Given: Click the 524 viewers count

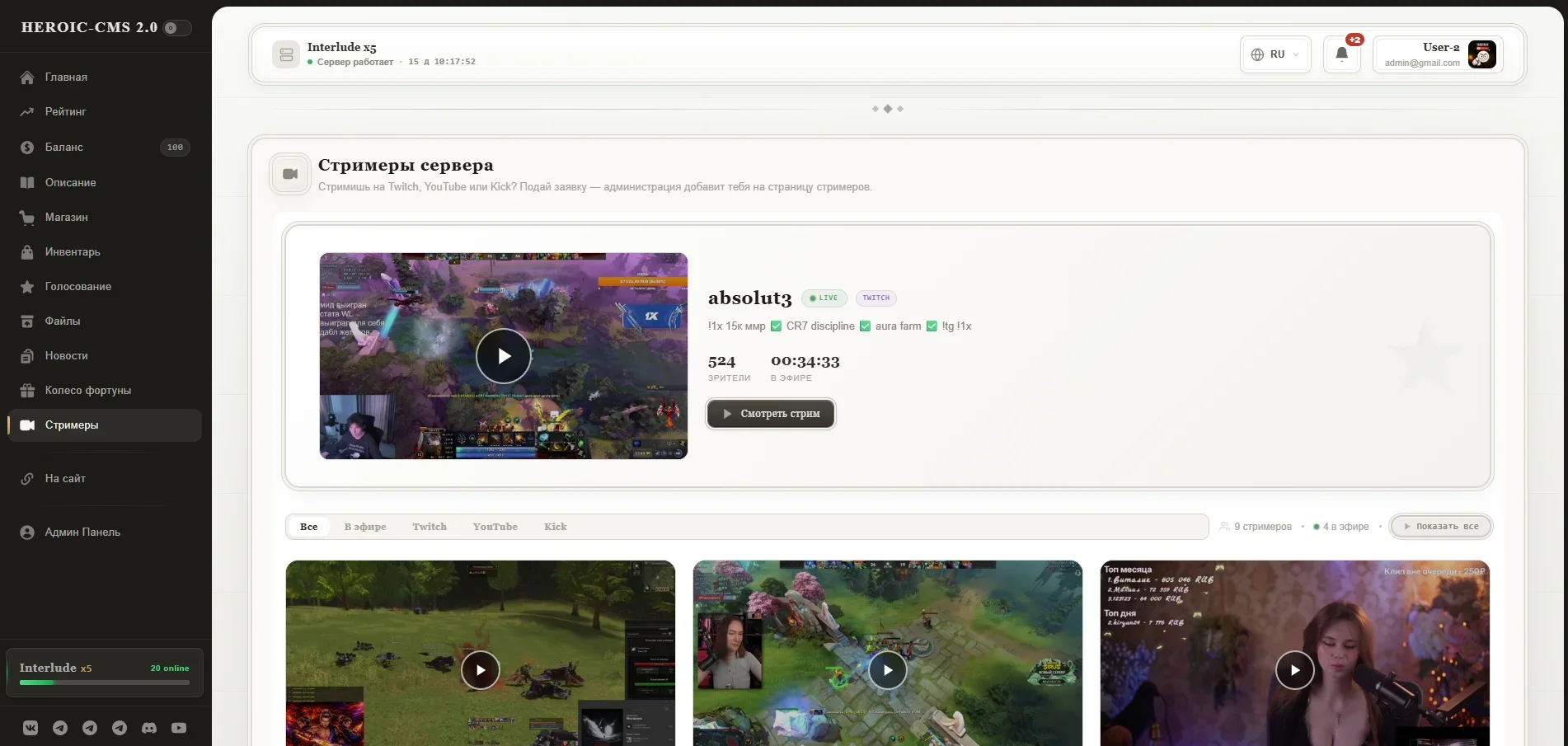Looking at the screenshot, I should pos(721,361).
